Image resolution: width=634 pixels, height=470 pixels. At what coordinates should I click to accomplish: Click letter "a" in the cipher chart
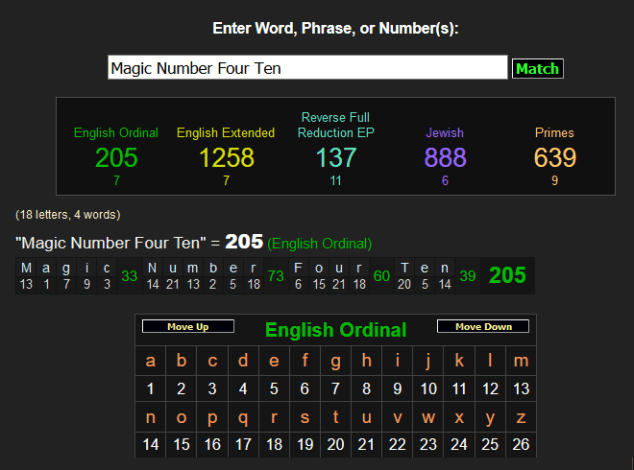151,361
